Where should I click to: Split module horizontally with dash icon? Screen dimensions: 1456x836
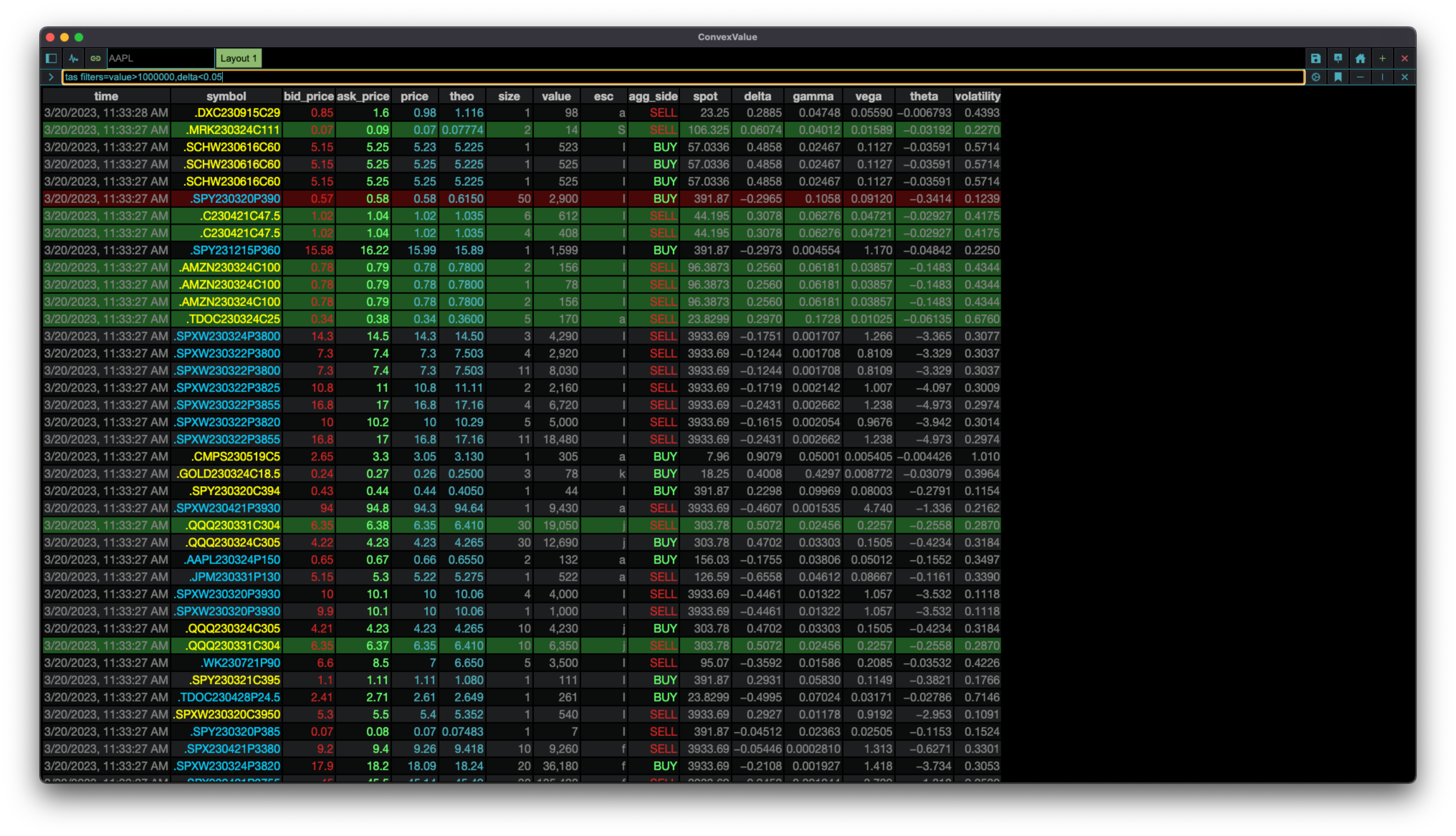tap(1360, 77)
